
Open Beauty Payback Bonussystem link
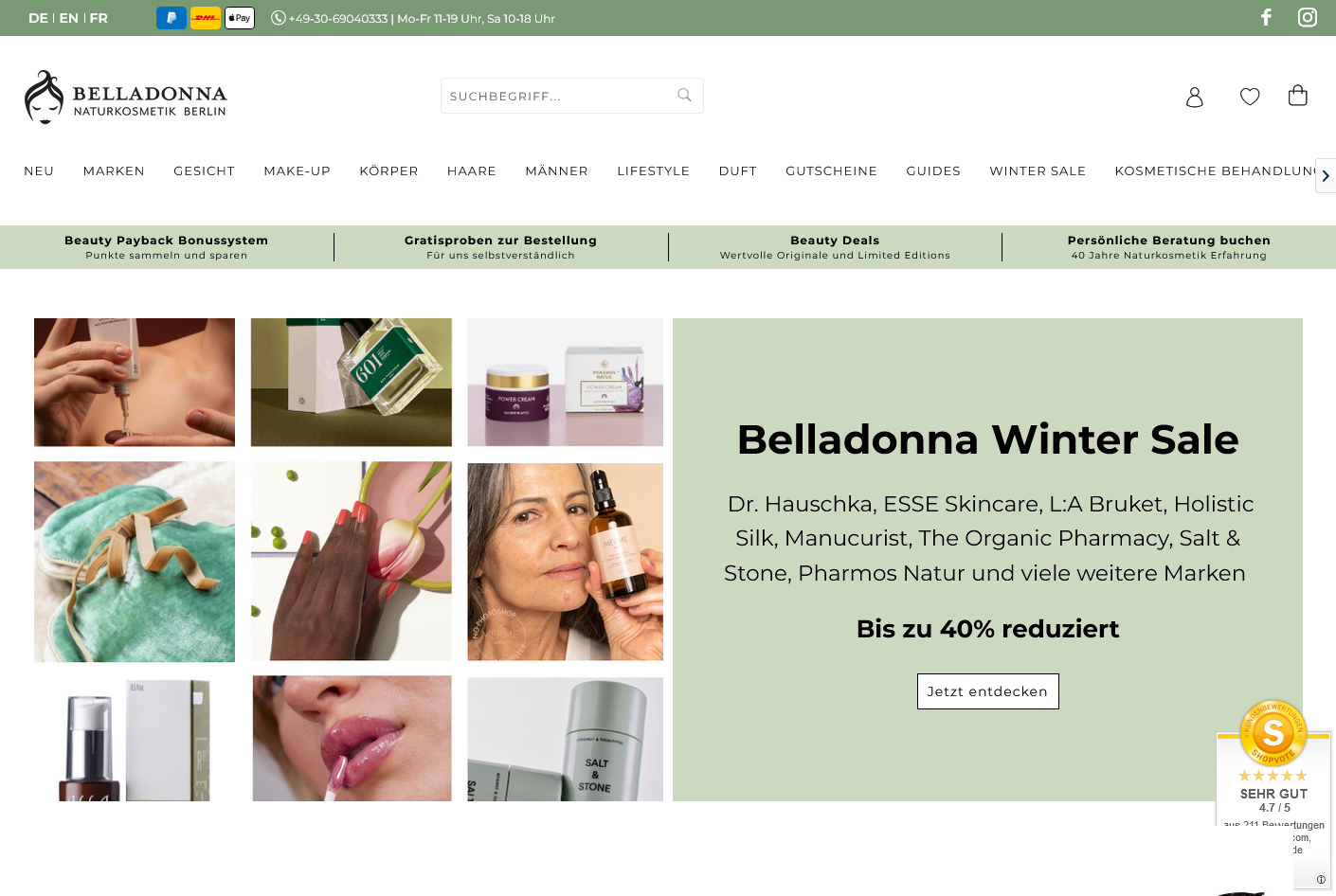click(167, 247)
